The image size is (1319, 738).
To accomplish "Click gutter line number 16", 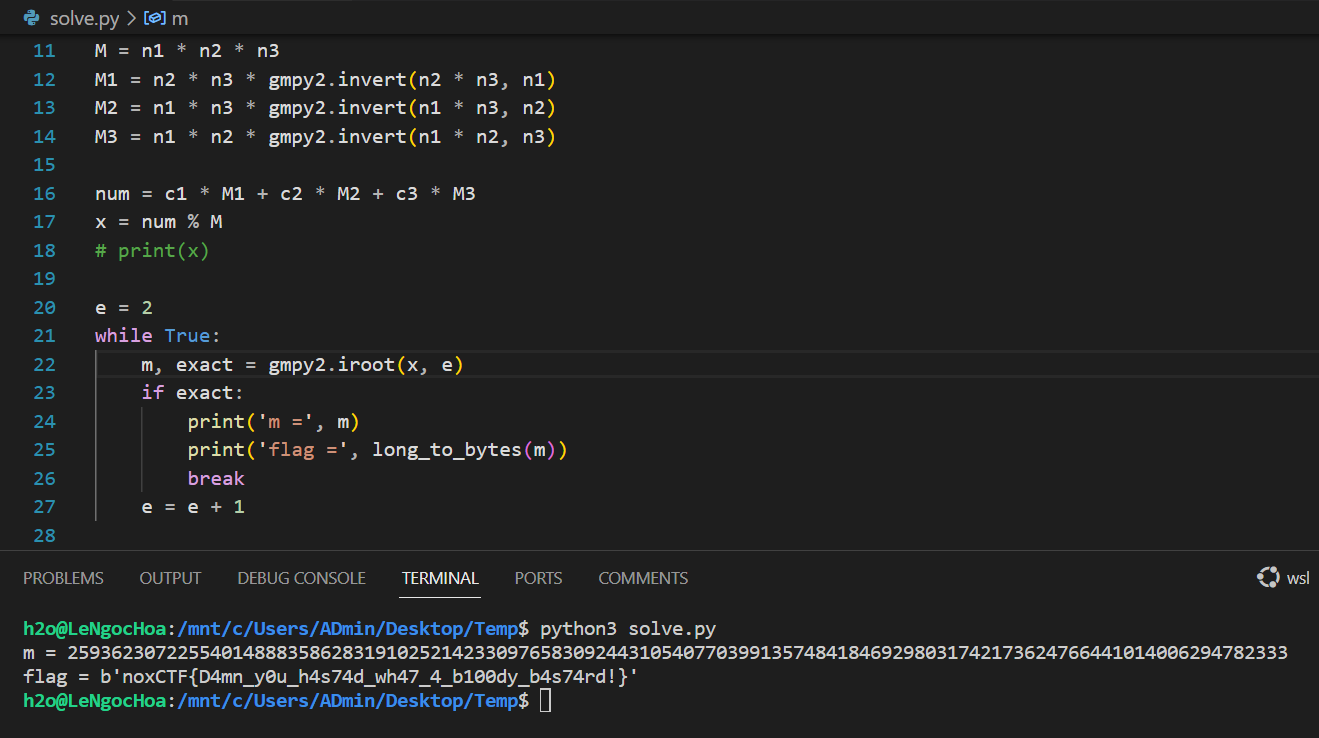I will click(x=44, y=193).
